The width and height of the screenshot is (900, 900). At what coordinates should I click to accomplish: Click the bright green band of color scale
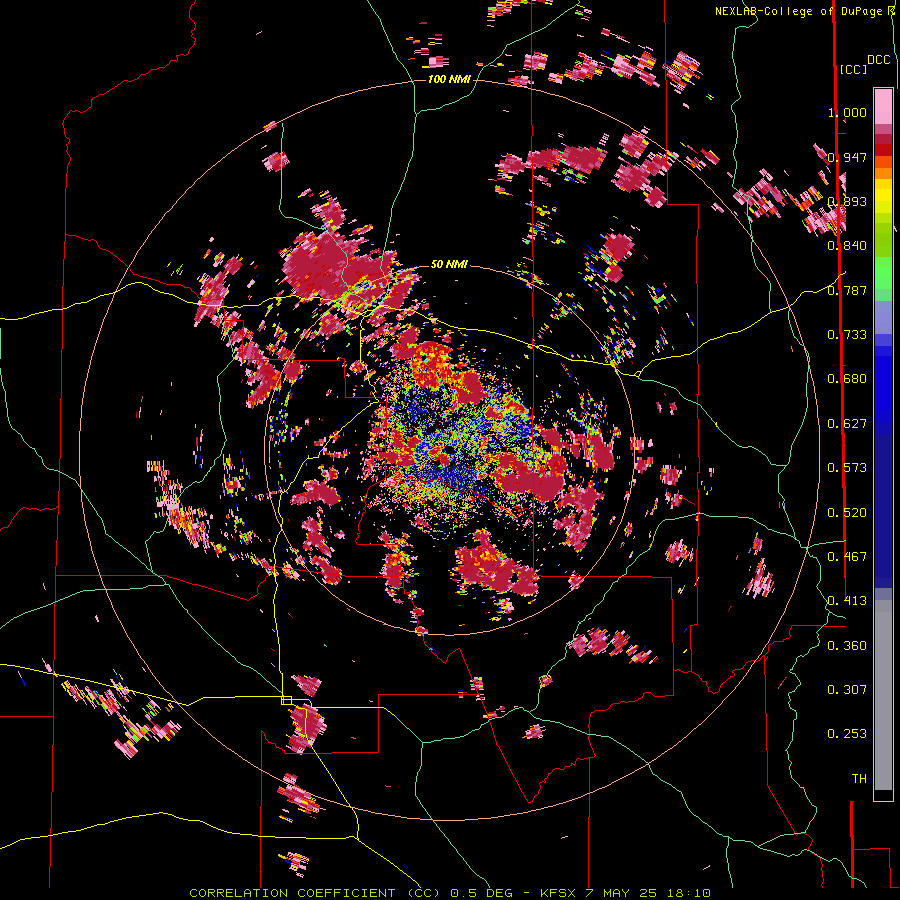[x=883, y=273]
